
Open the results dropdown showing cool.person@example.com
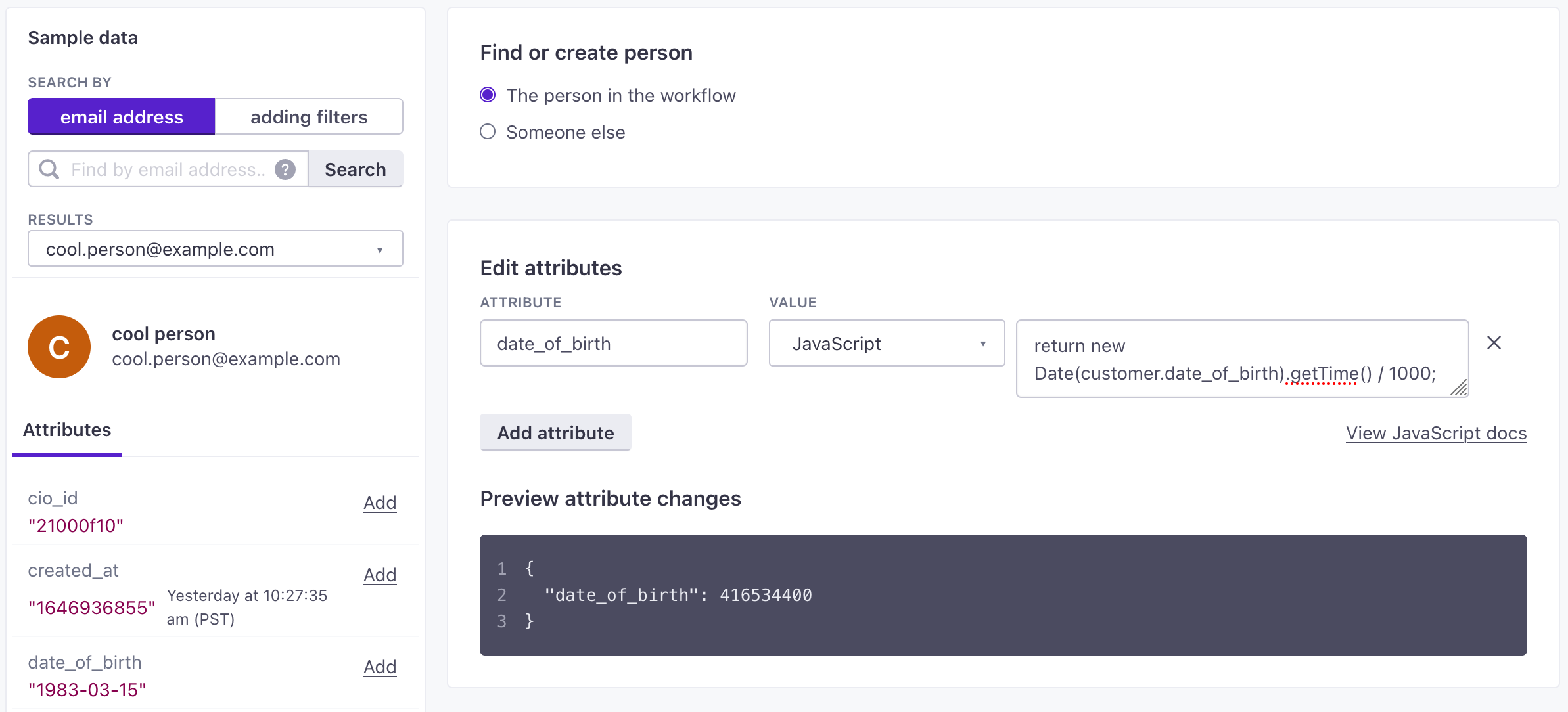click(216, 249)
